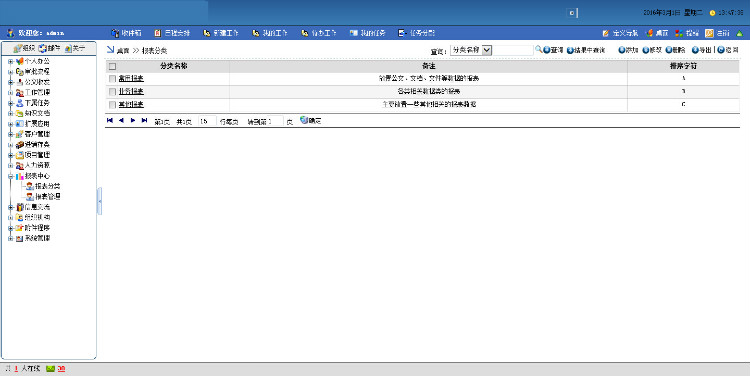This screenshot has height=376, width=750.
Task: Click the 删除 delete button
Action: tap(675, 50)
